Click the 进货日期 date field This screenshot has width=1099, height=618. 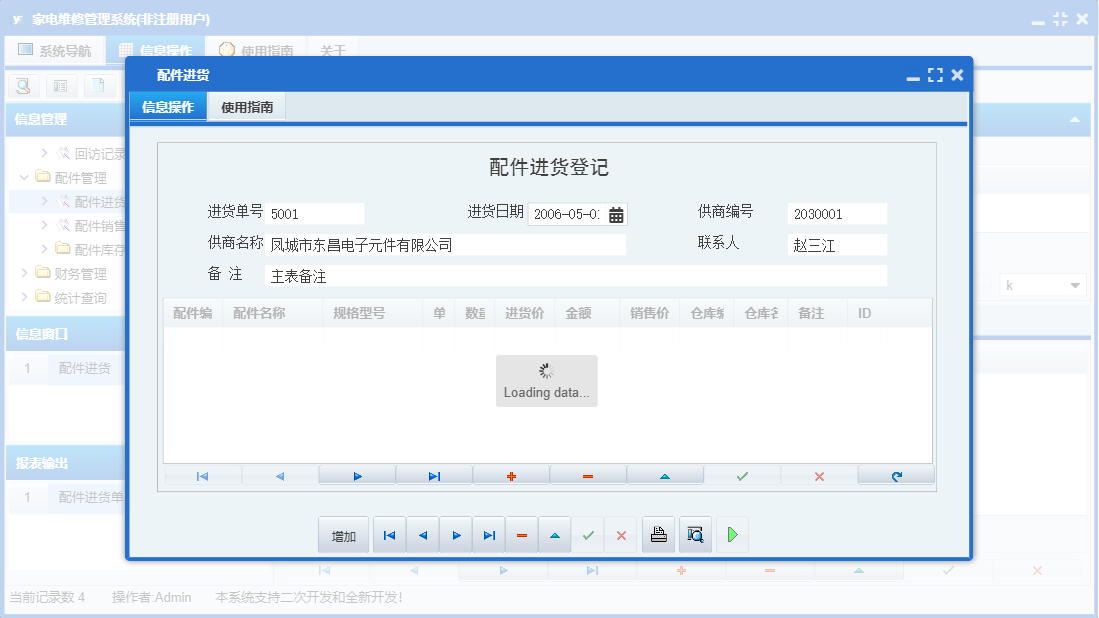[x=567, y=214]
